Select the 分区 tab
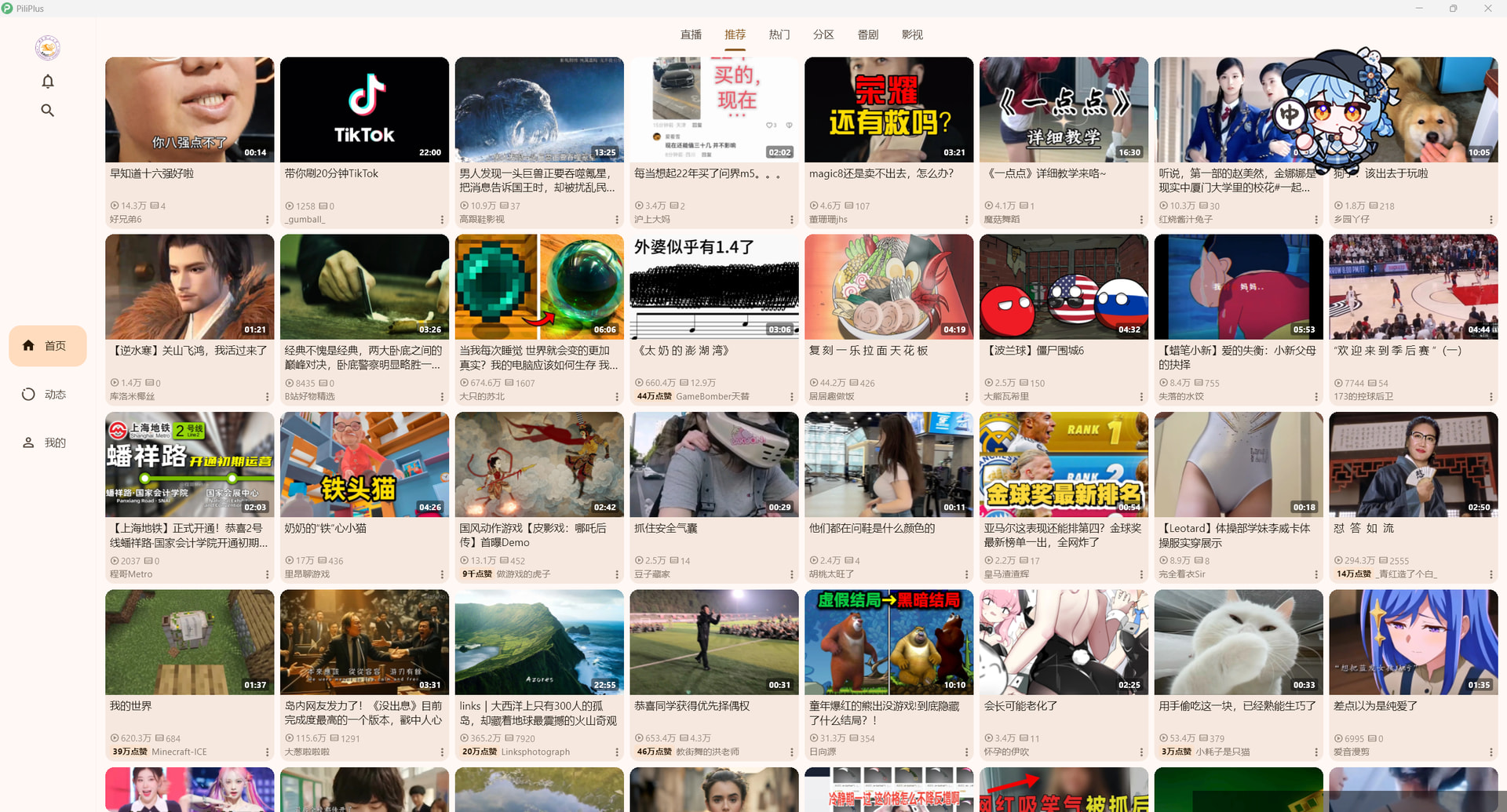Viewport: 1507px width, 812px height. [823, 35]
